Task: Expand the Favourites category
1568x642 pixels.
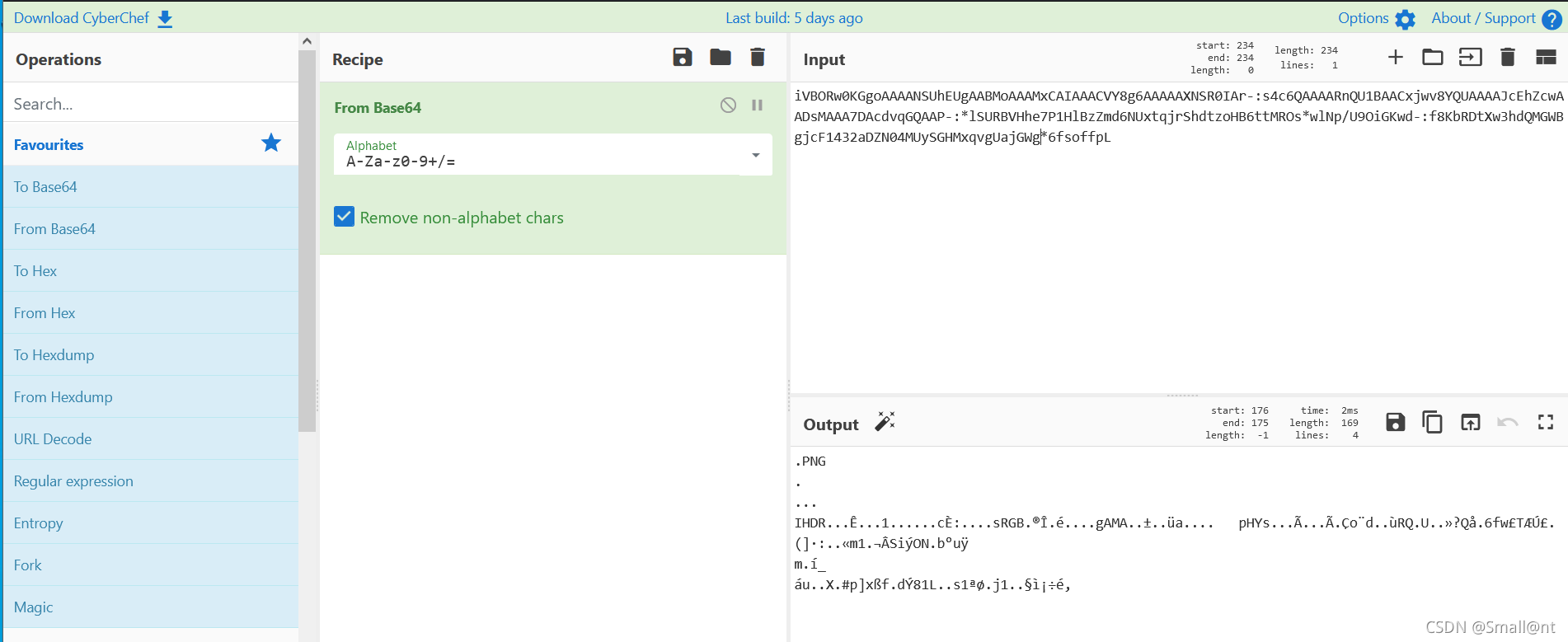Action: [x=151, y=144]
